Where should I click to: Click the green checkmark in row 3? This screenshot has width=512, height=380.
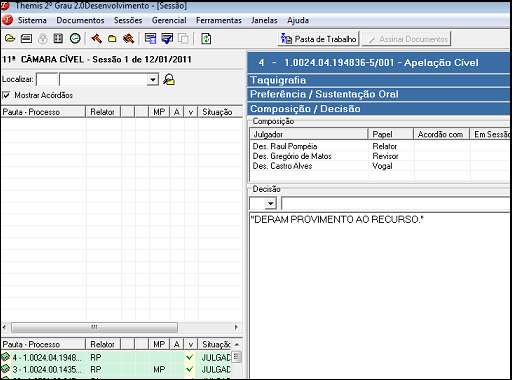pos(190,369)
